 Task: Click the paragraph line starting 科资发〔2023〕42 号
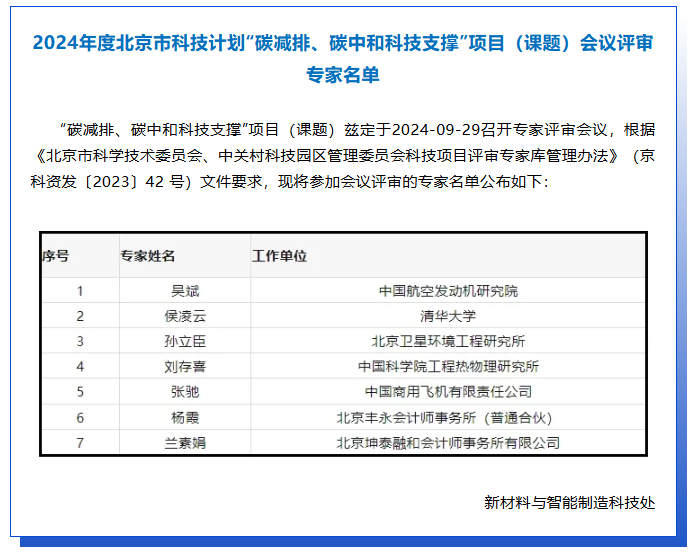click(x=289, y=181)
